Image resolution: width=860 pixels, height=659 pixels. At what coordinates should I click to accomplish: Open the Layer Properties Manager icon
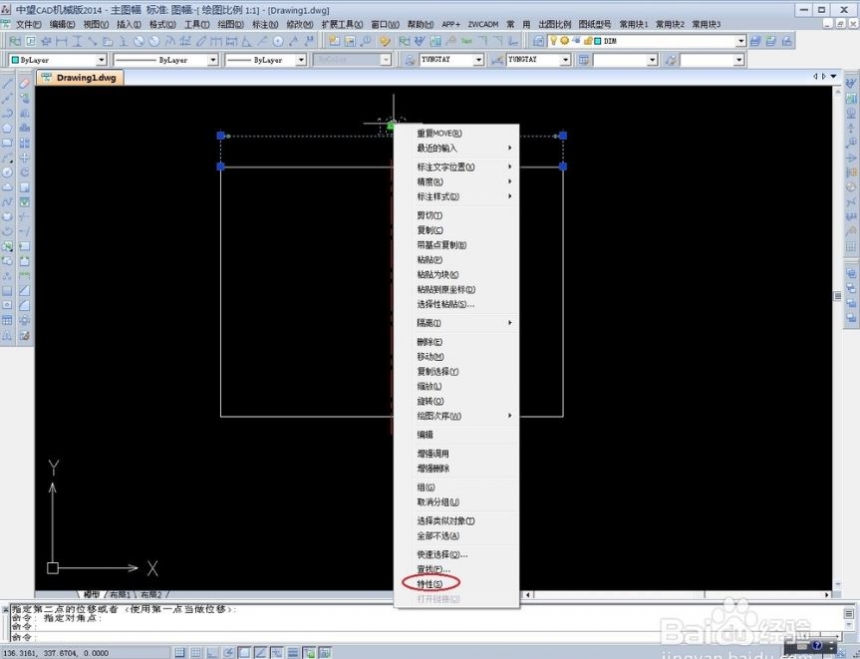point(539,41)
